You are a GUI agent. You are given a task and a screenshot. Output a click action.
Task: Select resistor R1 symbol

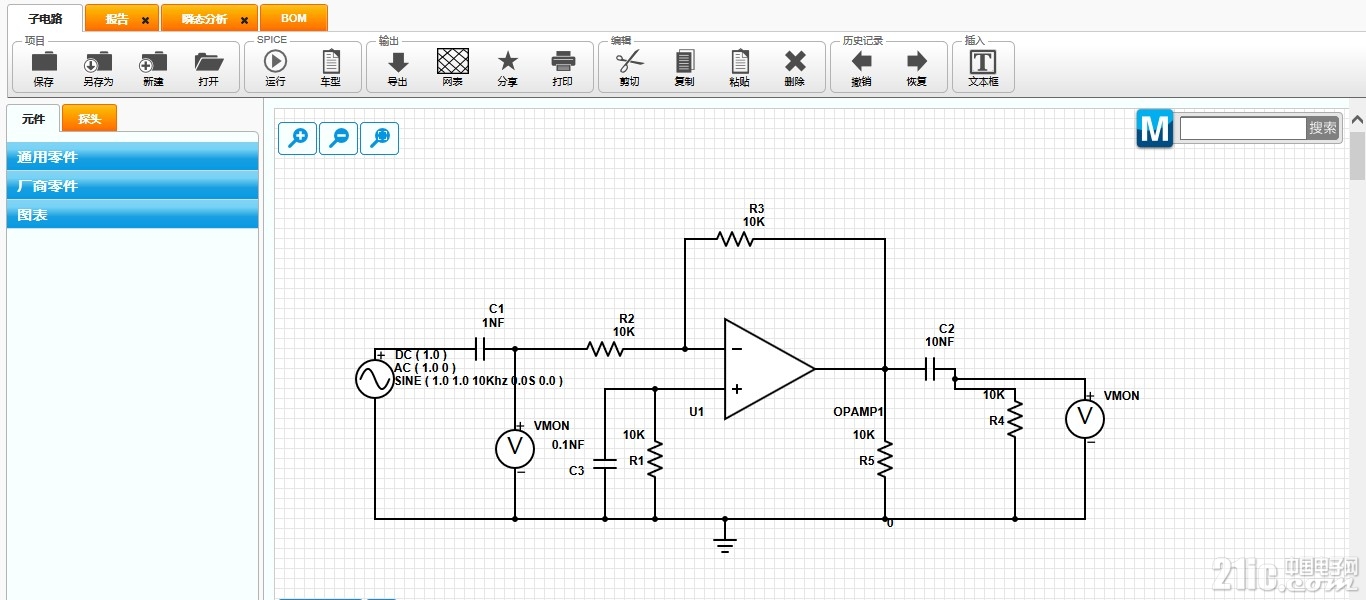(x=655, y=459)
